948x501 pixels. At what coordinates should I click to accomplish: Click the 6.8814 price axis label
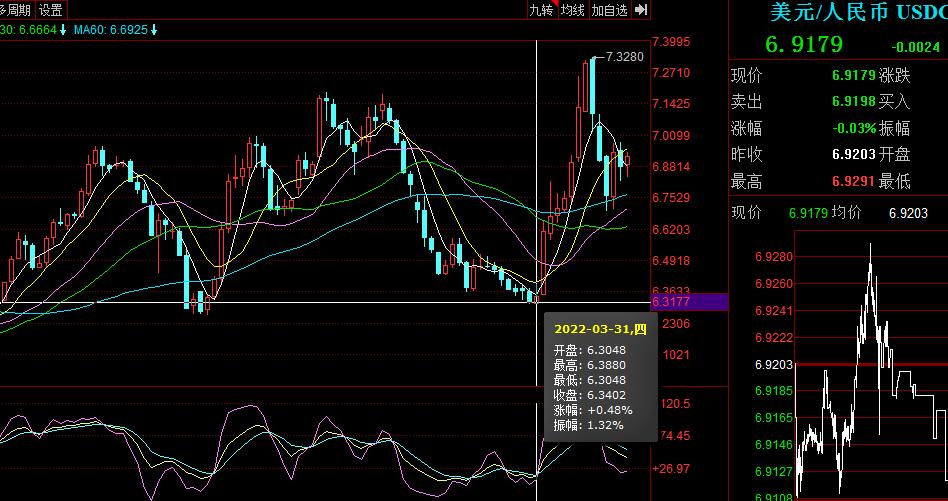(671, 166)
